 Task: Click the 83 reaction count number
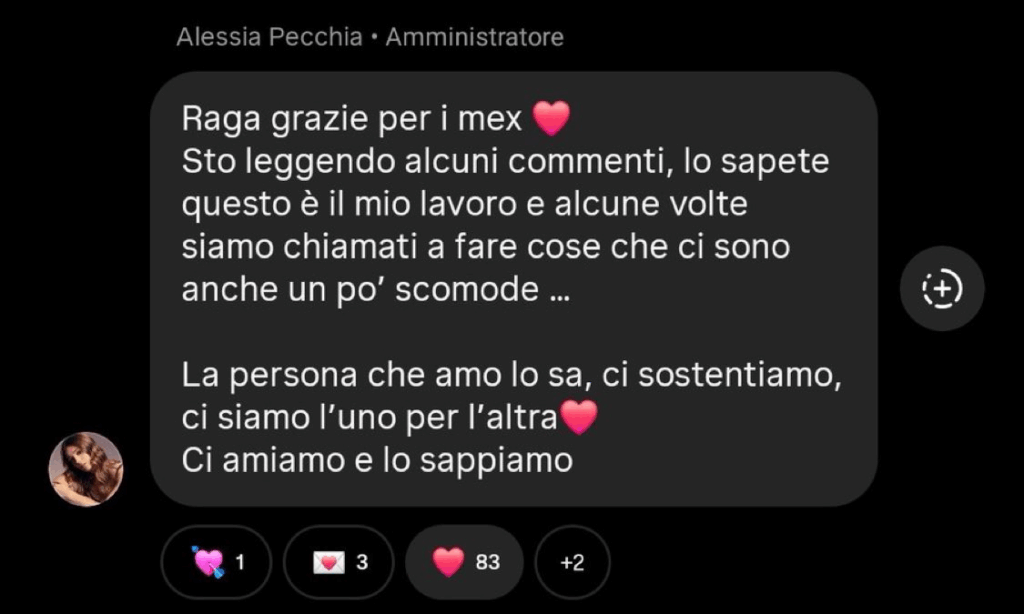click(488, 562)
